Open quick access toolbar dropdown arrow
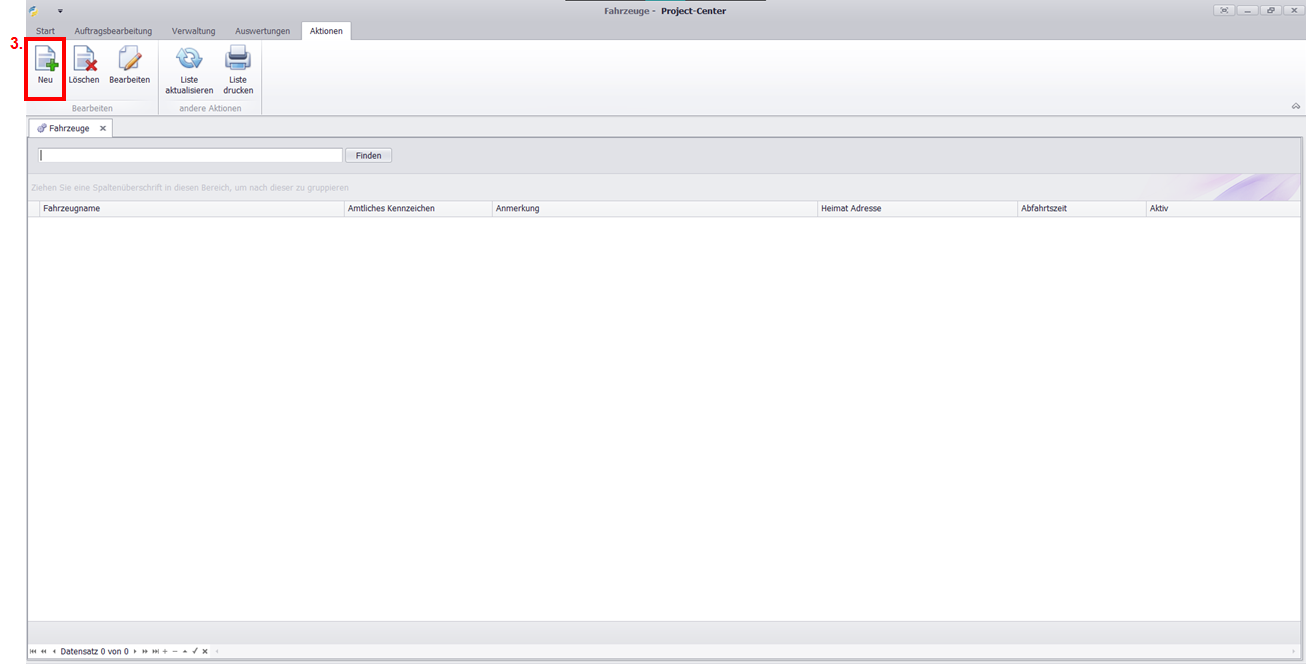 [x=60, y=11]
